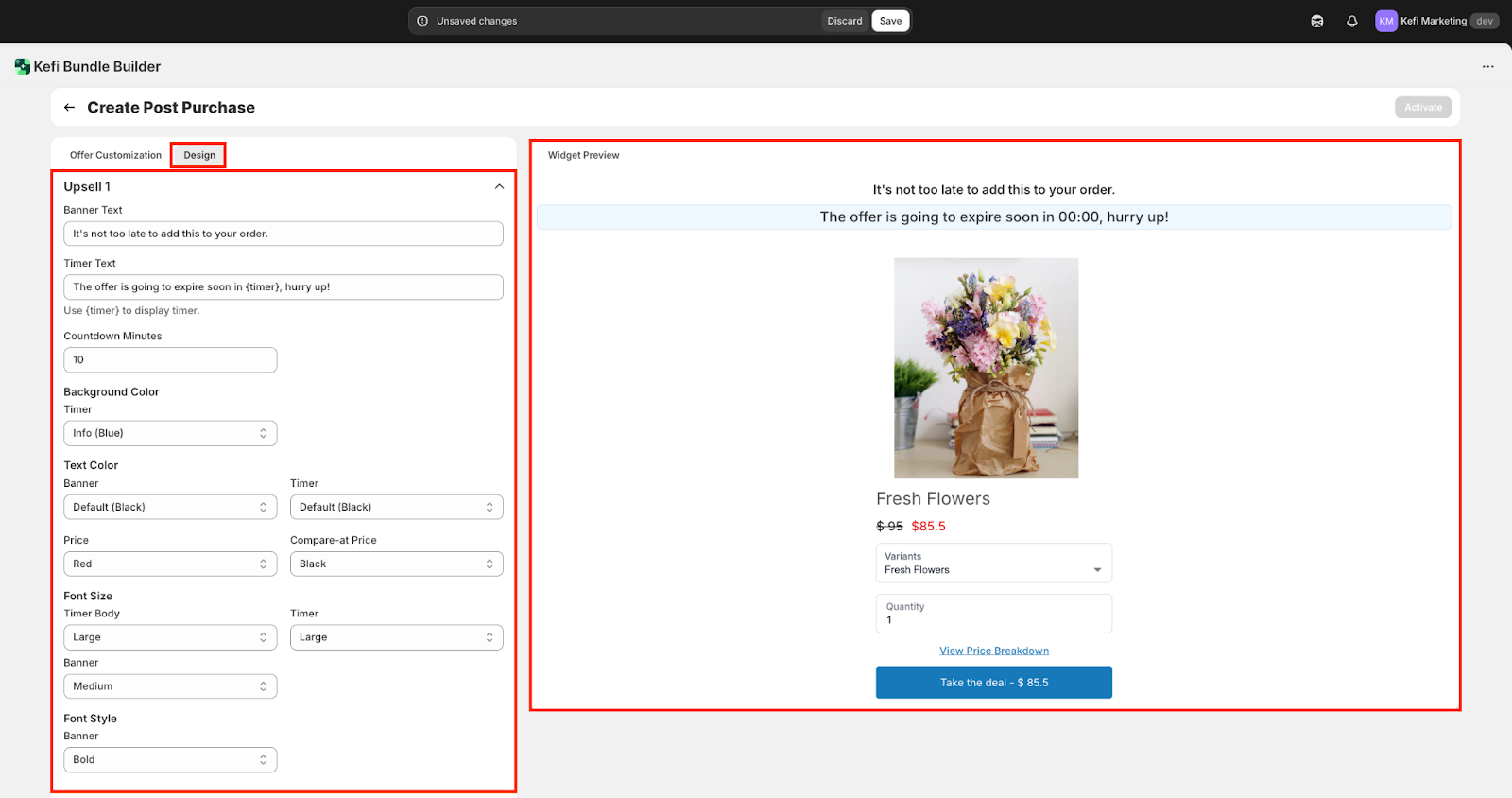
Task: Discard the unsaved changes
Action: (844, 21)
